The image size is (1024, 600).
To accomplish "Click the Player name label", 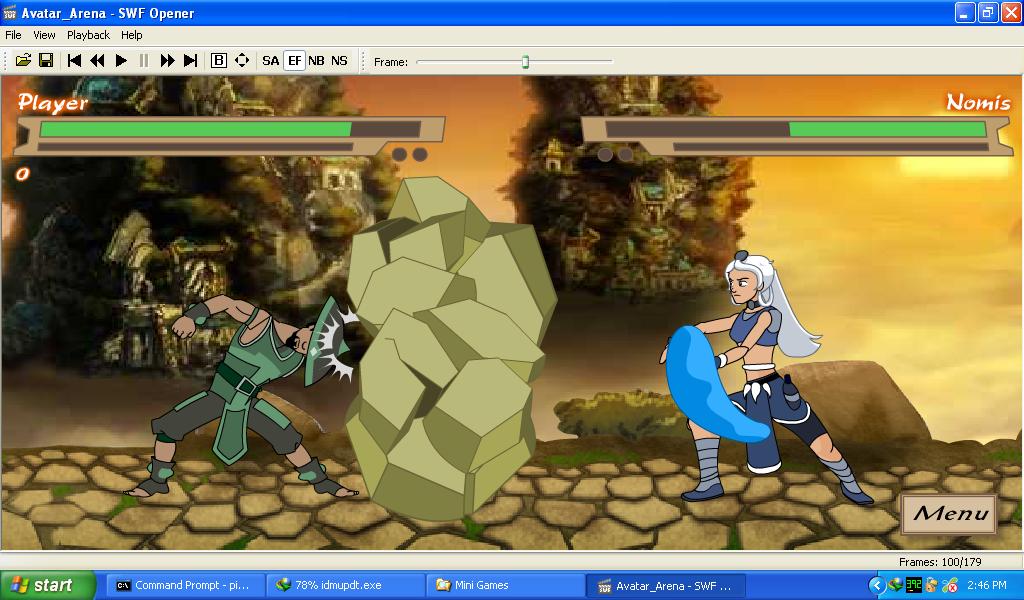I will [53, 103].
